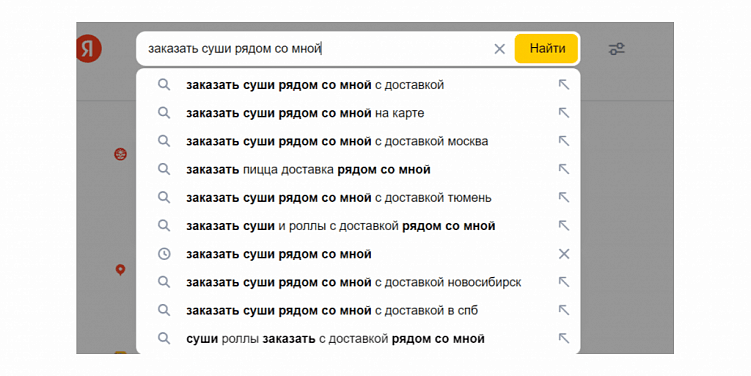This screenshot has height=376, width=751.
Task: Fill query arrow for 'в спб' suggestion
Action: click(x=564, y=310)
